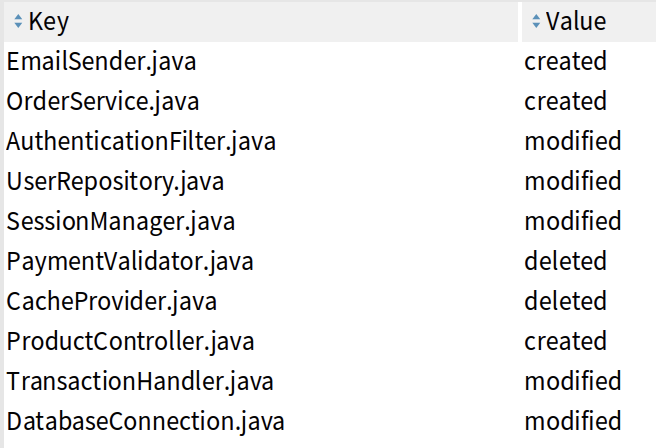
Task: Select PaymentValidator.java deleted file
Action: pyautogui.click(x=130, y=261)
